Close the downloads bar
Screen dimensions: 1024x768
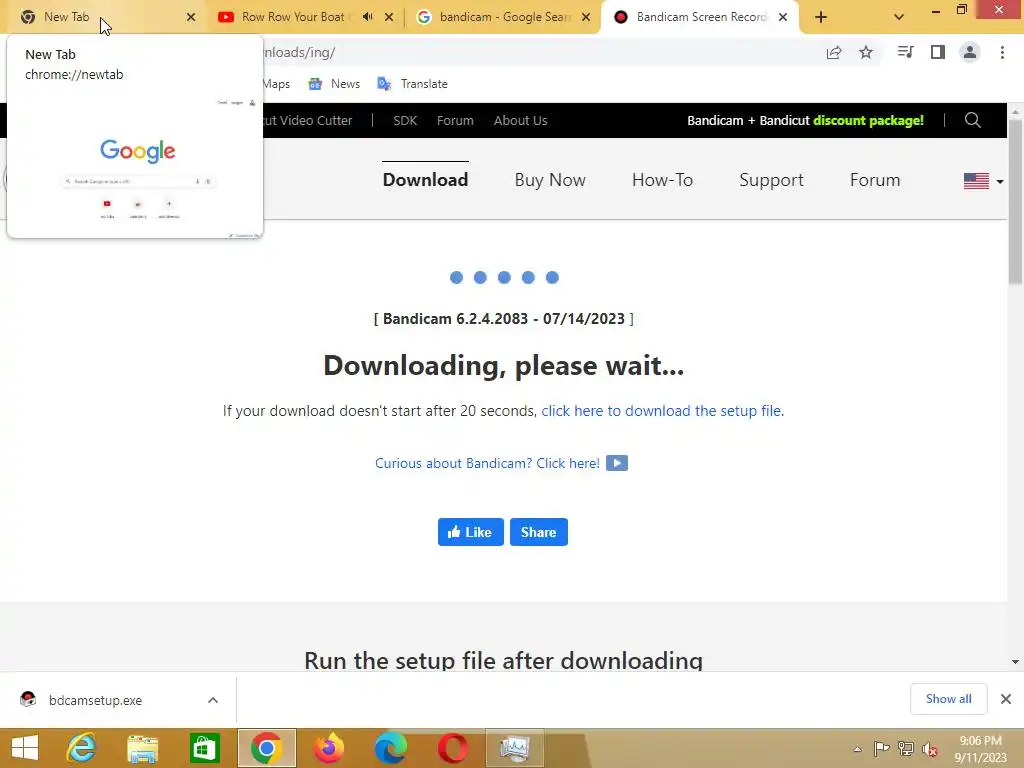click(1006, 699)
